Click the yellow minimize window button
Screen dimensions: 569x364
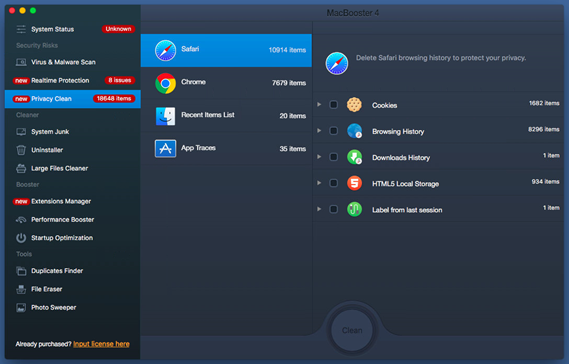click(22, 11)
